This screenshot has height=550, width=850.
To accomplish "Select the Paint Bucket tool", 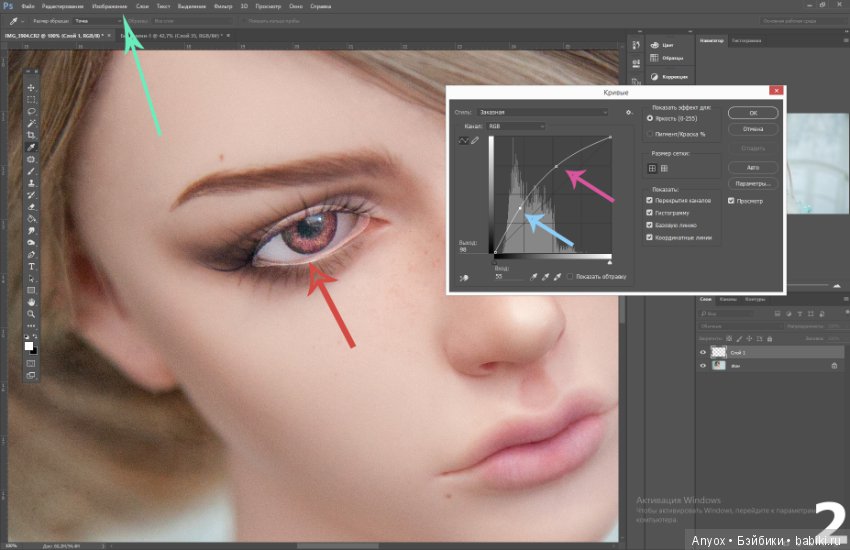I will 31,219.
